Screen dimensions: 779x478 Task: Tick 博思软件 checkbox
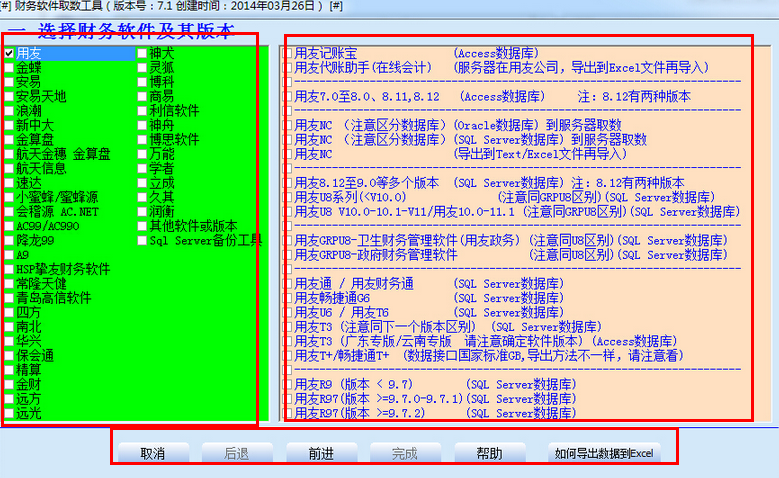pyautogui.click(x=142, y=140)
